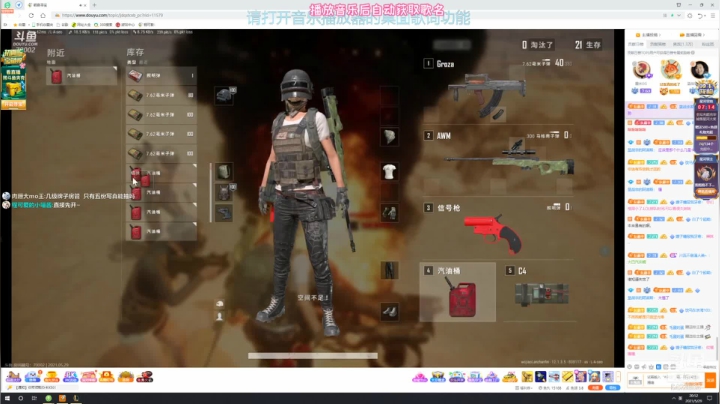Click the Windows search circle icon
The height and width of the screenshot is (404, 720).
(21, 398)
